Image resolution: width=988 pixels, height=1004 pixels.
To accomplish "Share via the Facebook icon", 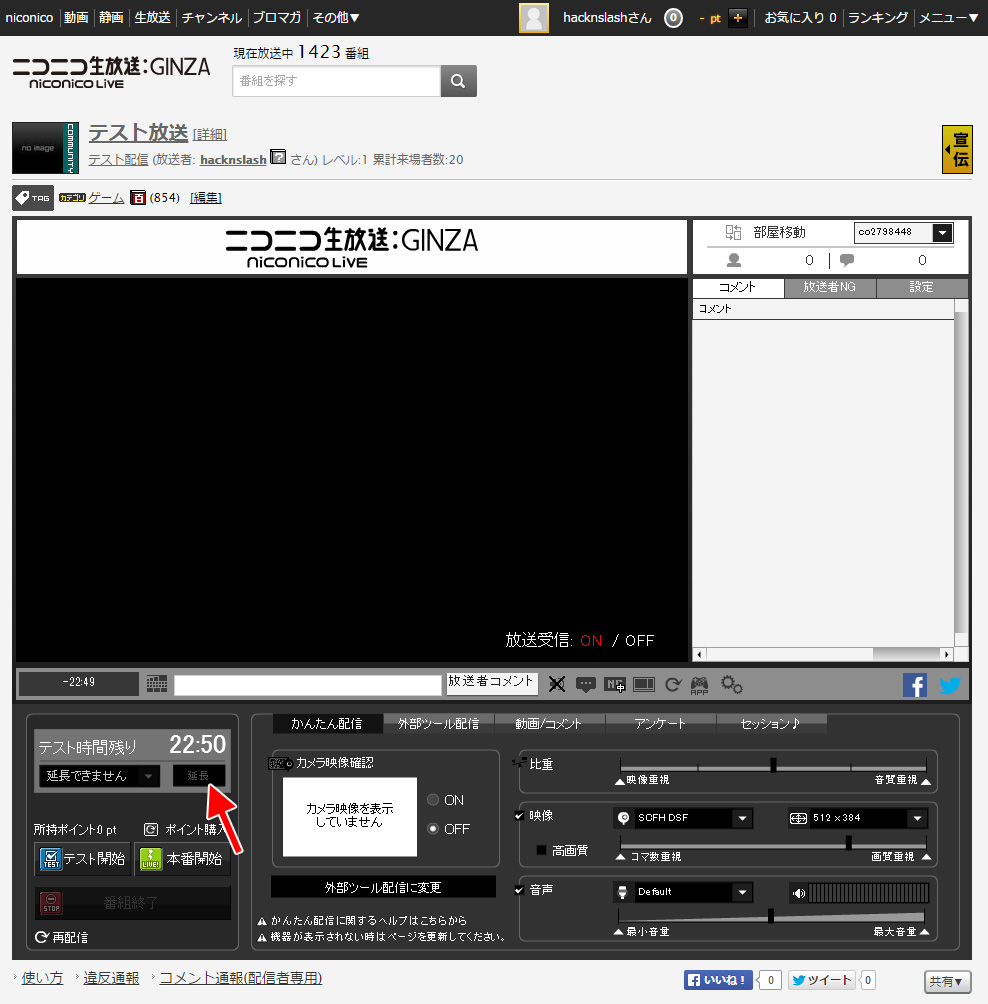I will [915, 685].
